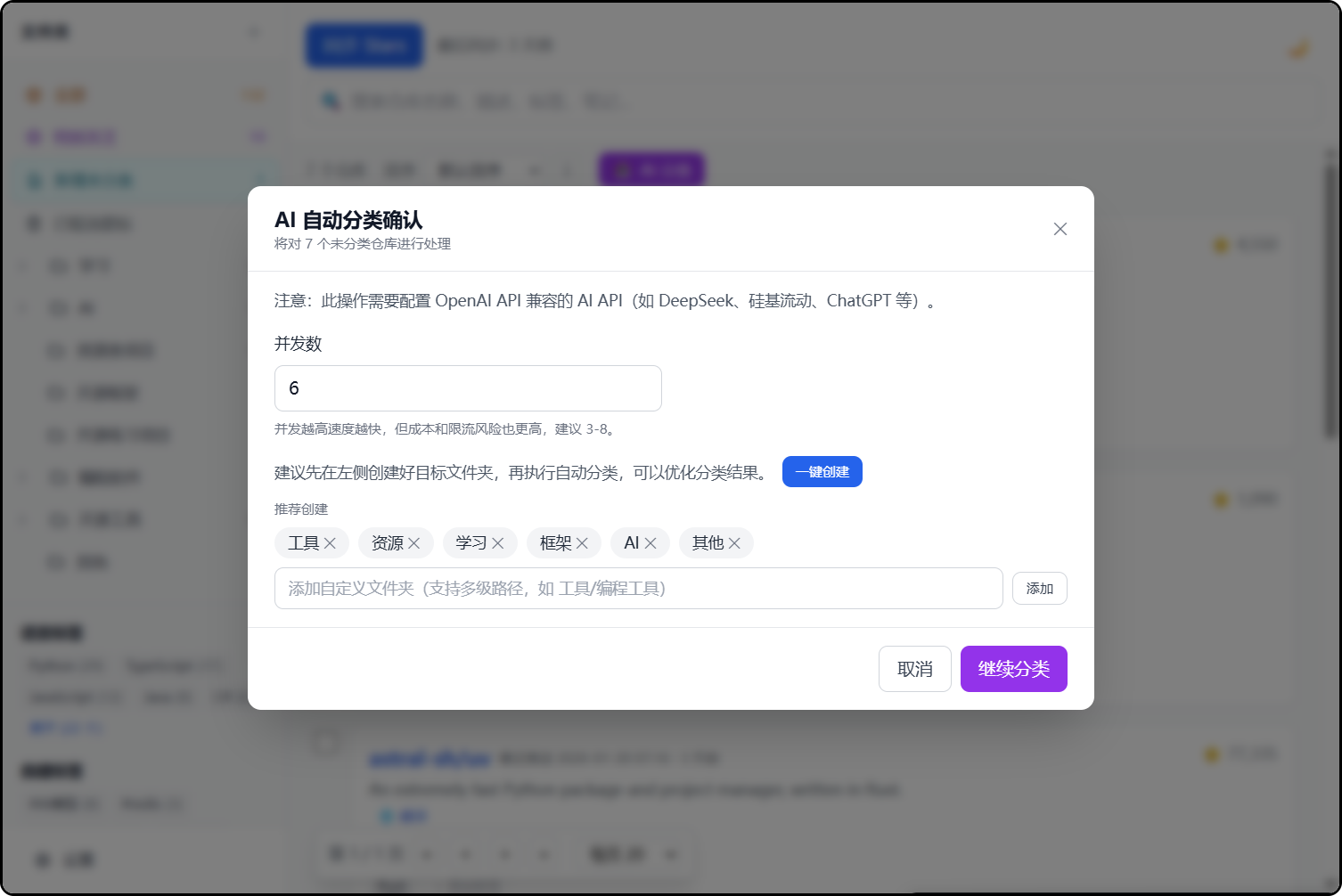Close the AI 自动分类确认 dialog

point(1060,229)
